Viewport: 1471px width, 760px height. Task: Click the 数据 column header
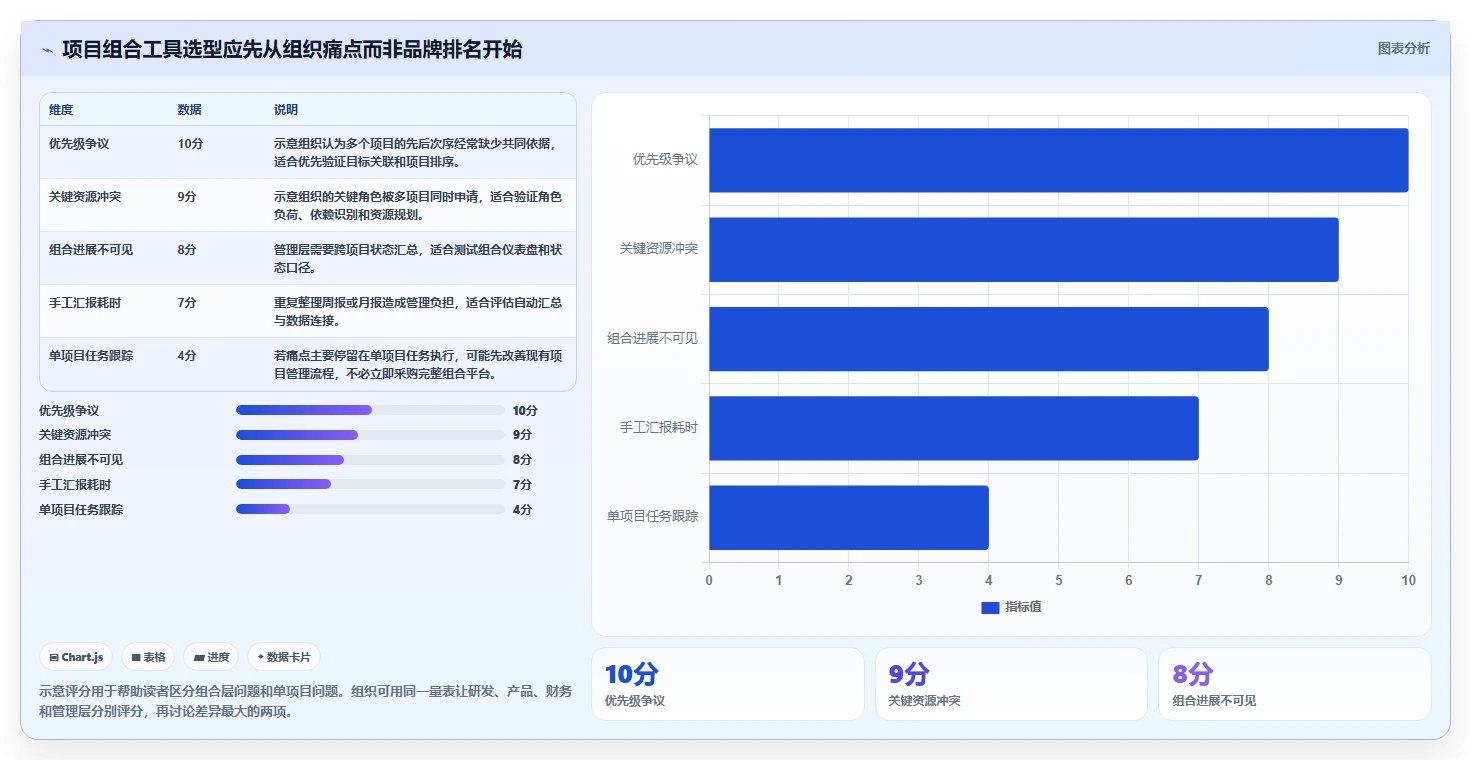[190, 110]
